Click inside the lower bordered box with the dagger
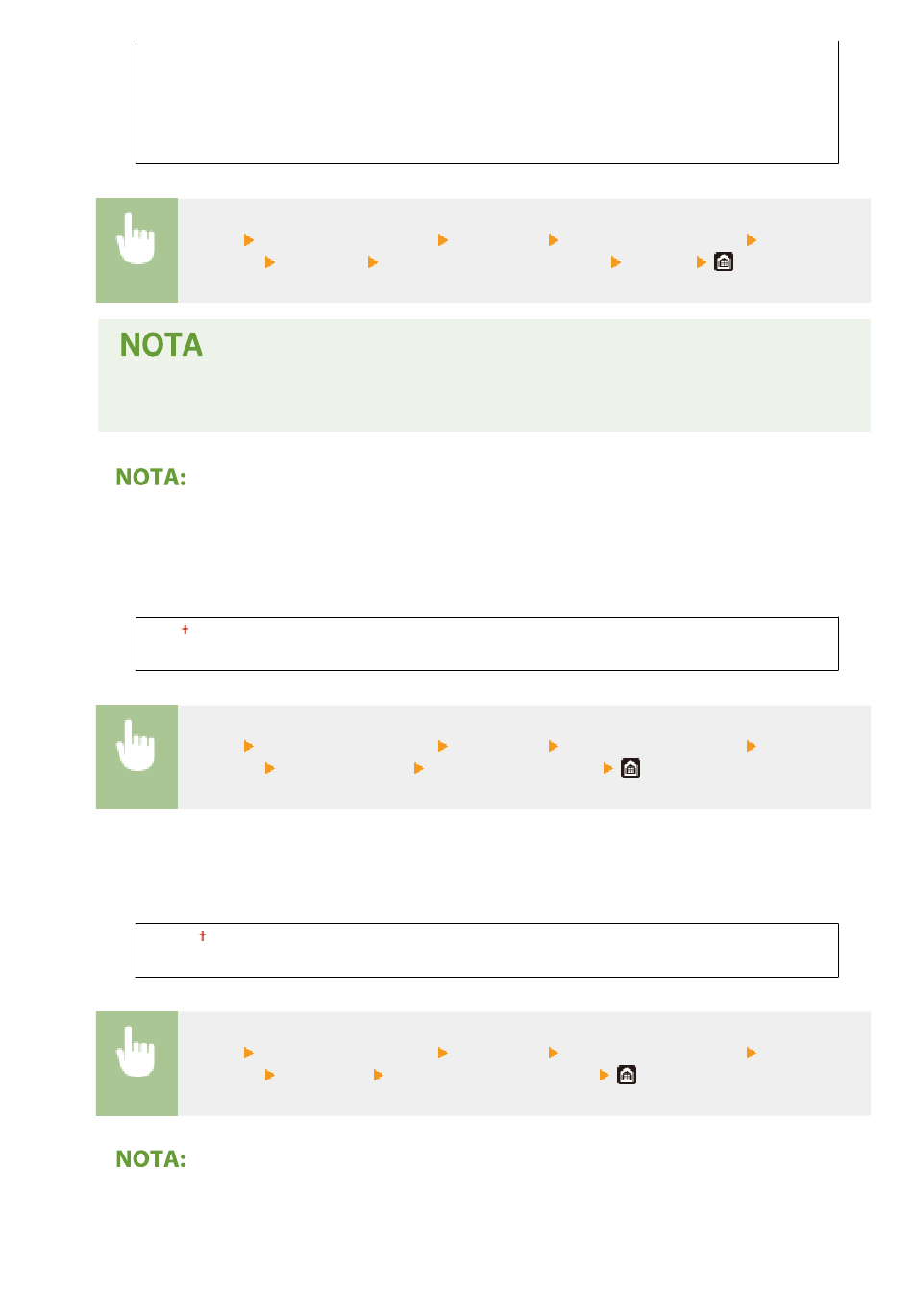This screenshot has height=1316, width=913. pos(486,952)
